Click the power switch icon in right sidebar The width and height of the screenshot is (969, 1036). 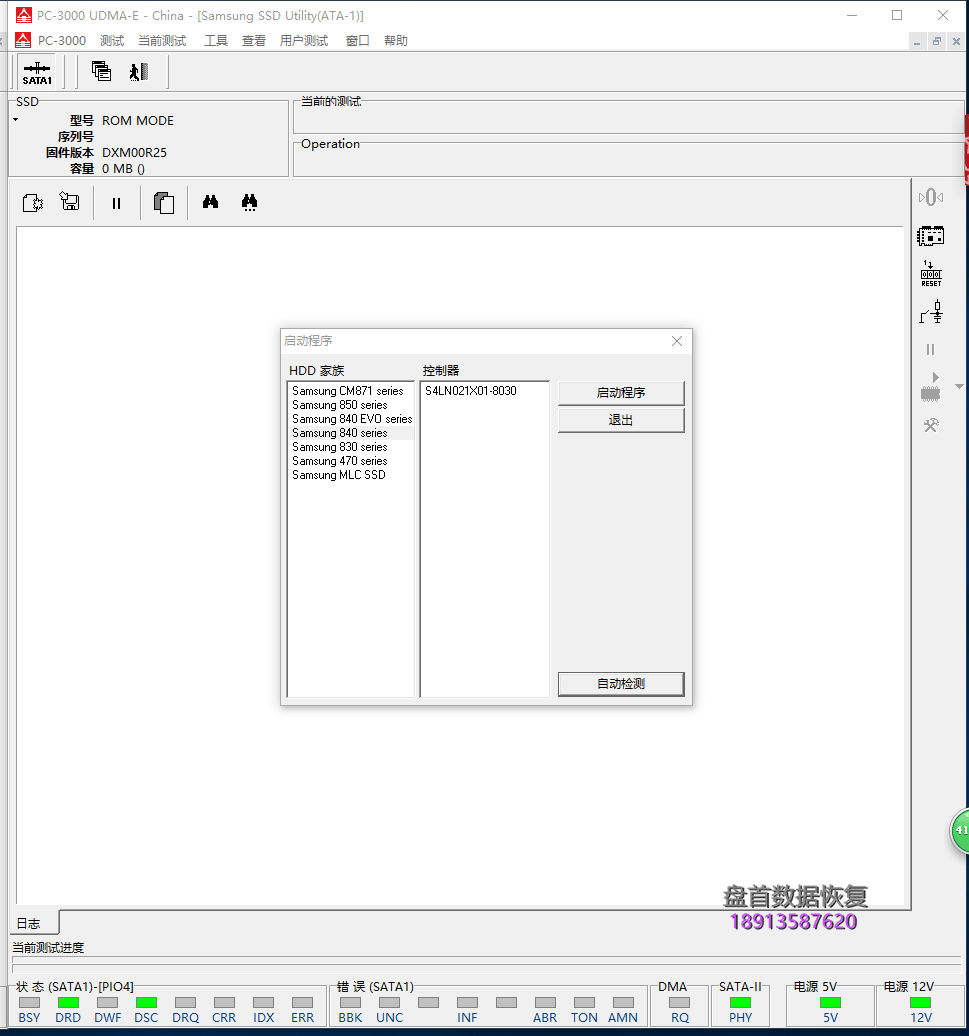pos(931,312)
